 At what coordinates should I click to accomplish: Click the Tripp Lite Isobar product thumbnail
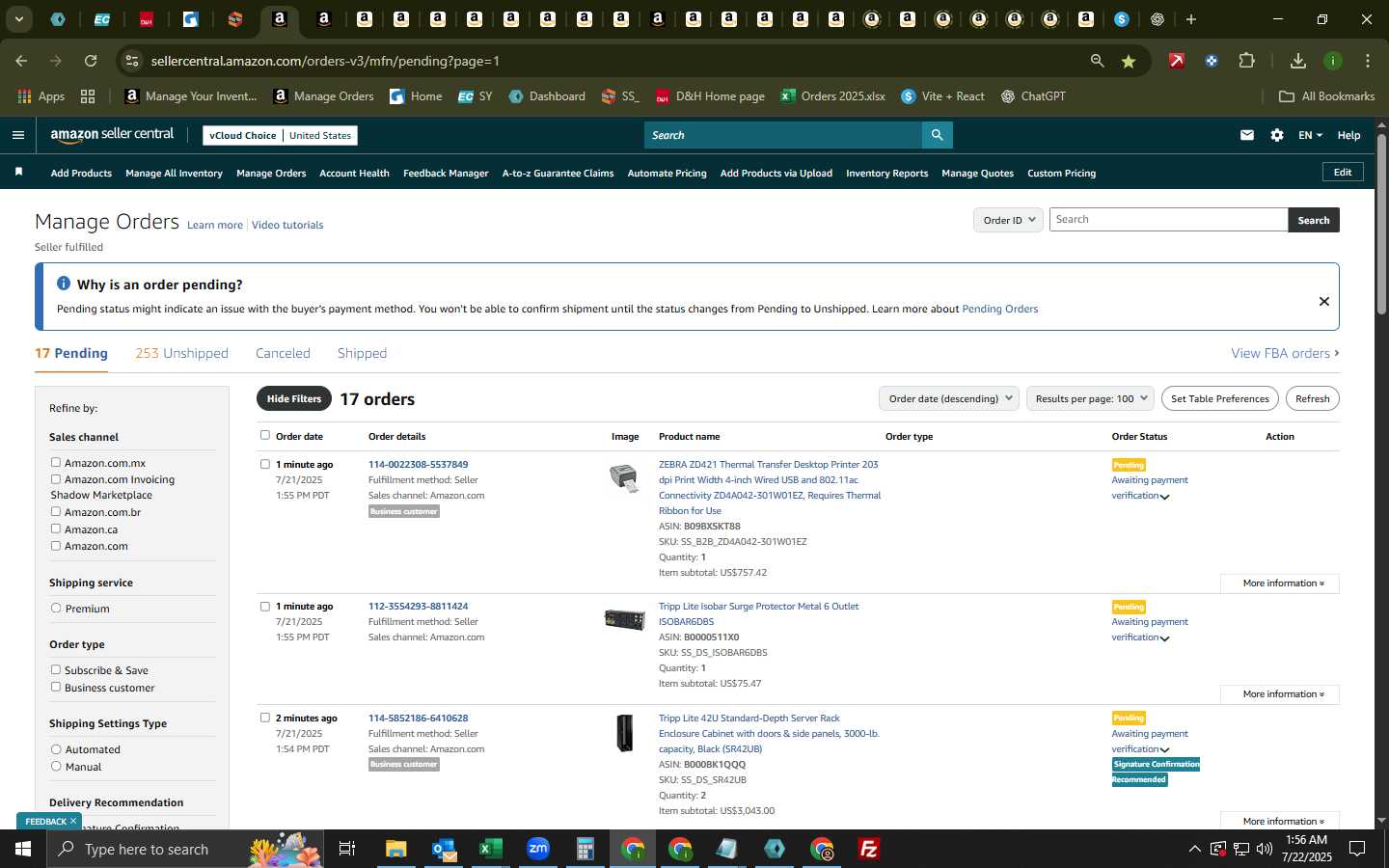[624, 619]
